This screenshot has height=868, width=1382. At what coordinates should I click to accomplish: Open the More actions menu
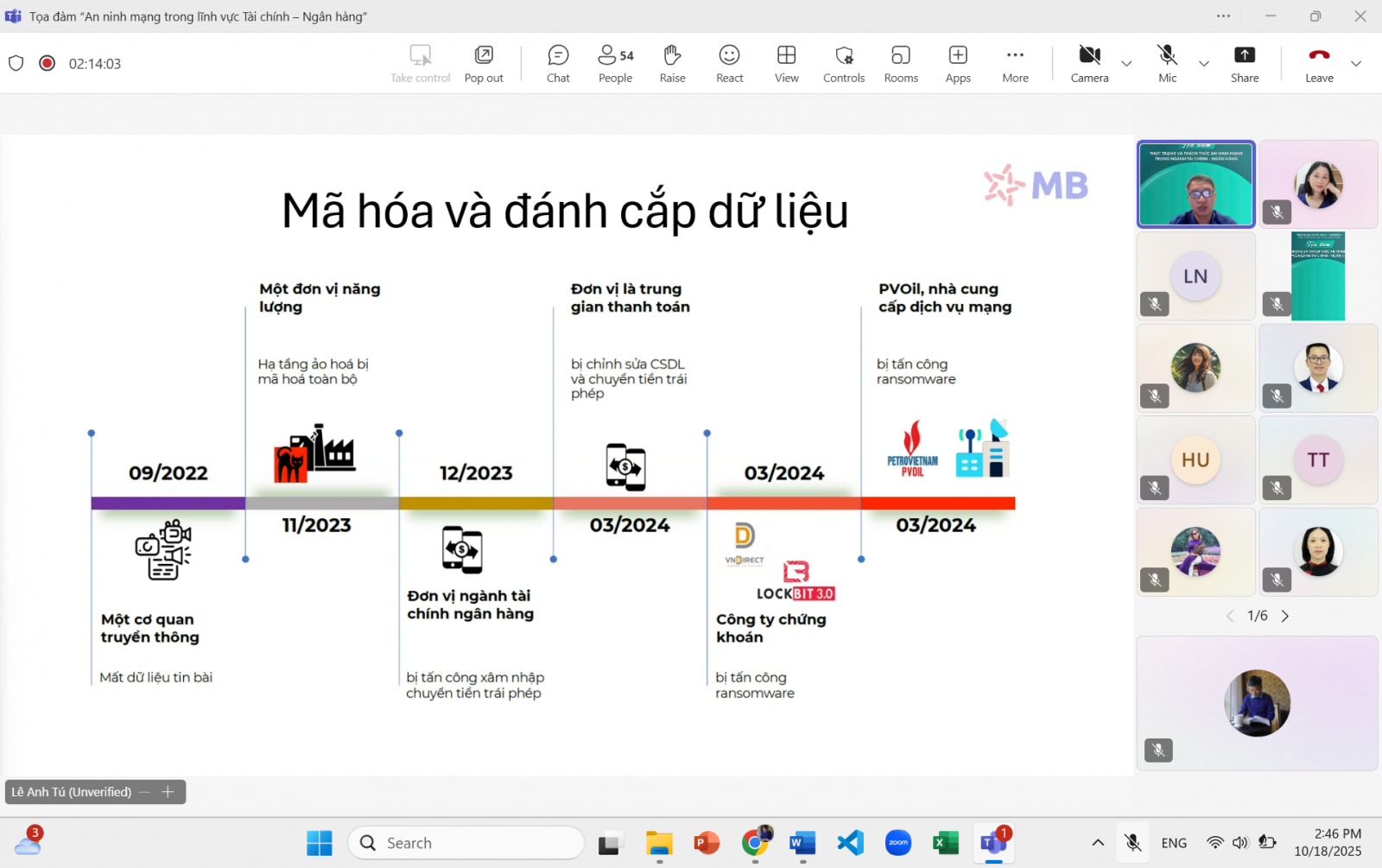click(x=1015, y=64)
